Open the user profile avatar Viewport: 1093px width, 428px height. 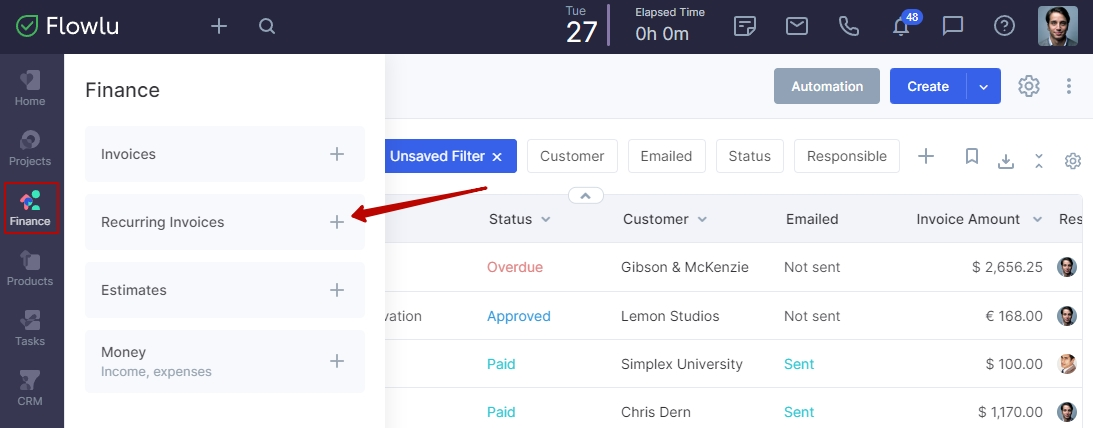click(x=1057, y=26)
